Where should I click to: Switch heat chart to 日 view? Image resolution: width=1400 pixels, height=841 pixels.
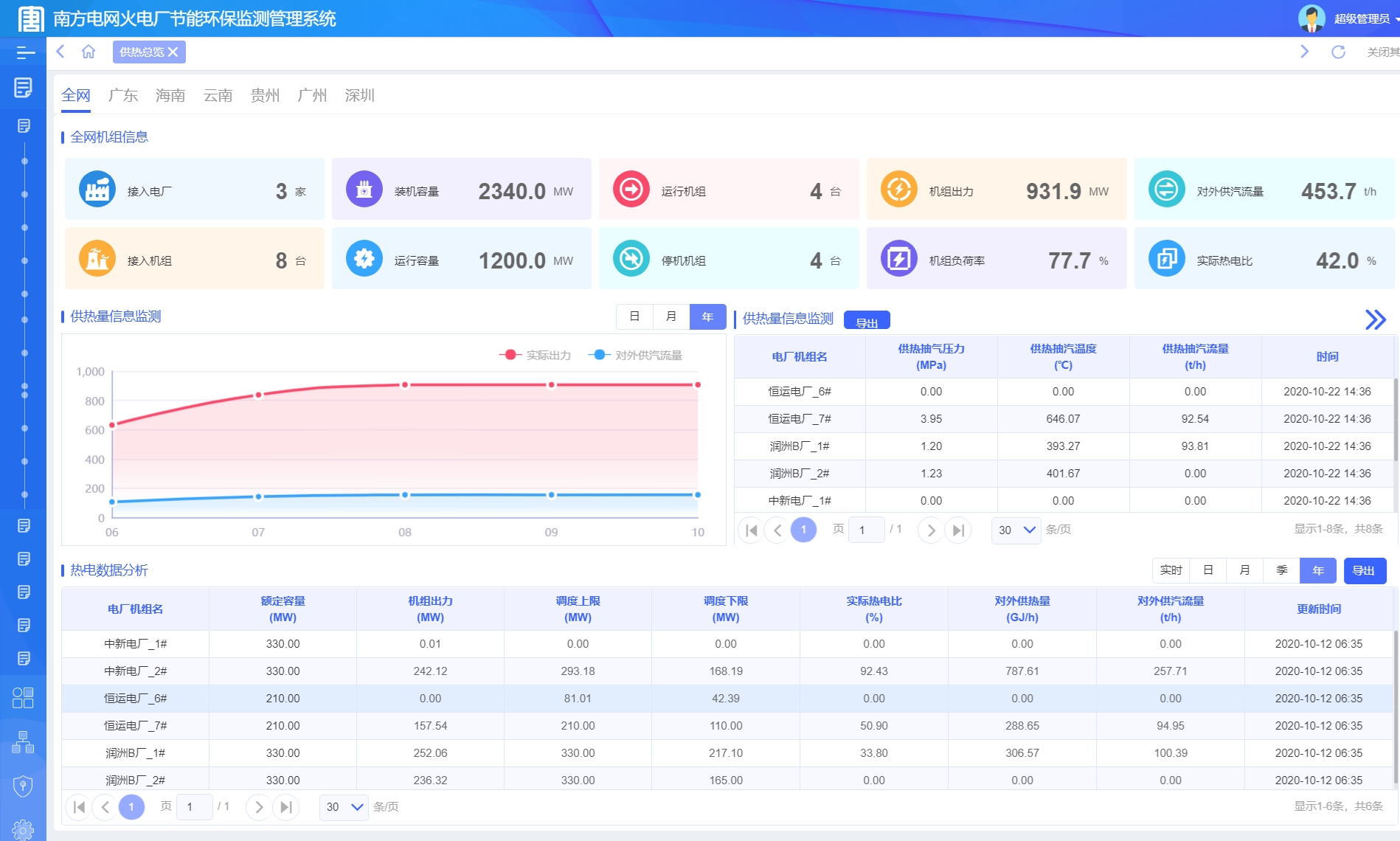click(x=634, y=316)
